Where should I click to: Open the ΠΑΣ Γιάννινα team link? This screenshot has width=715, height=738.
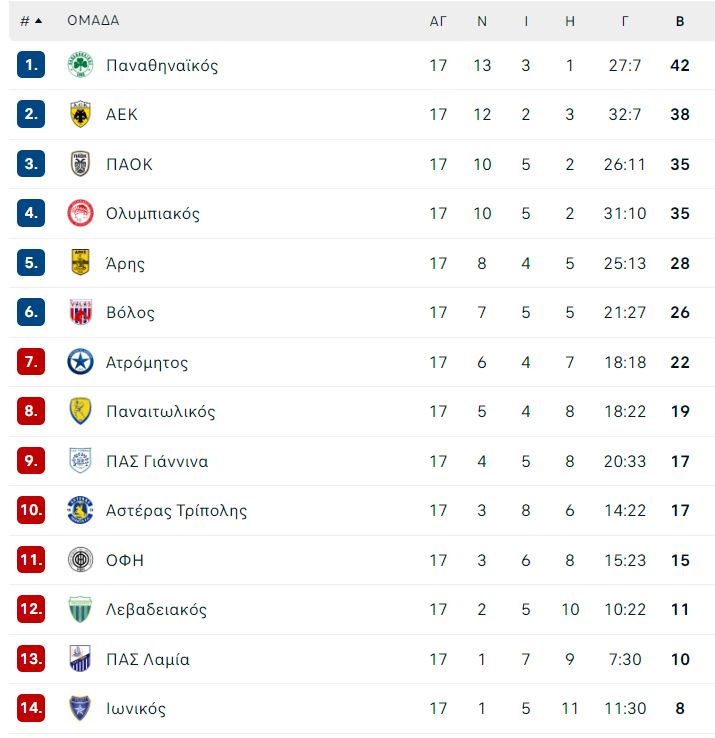point(157,461)
